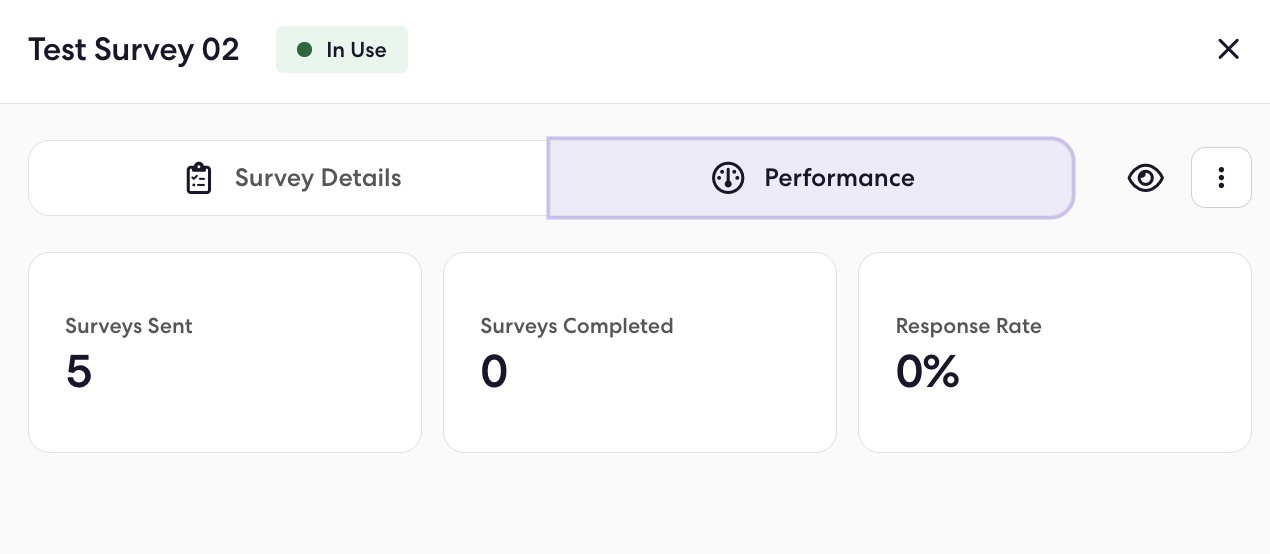Click the In Use status badge

tap(342, 50)
